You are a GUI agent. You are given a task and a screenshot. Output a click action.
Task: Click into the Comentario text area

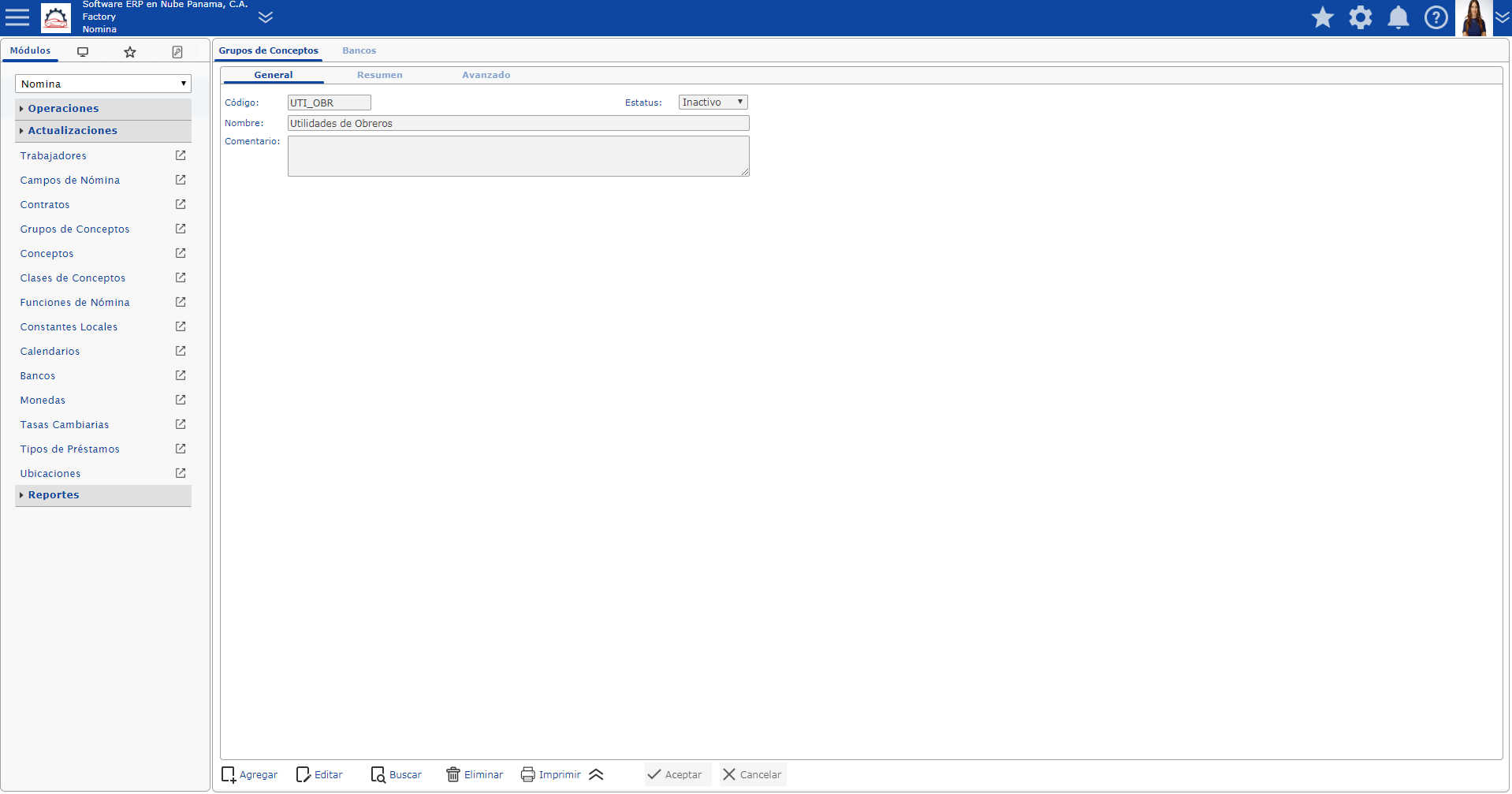pos(518,156)
